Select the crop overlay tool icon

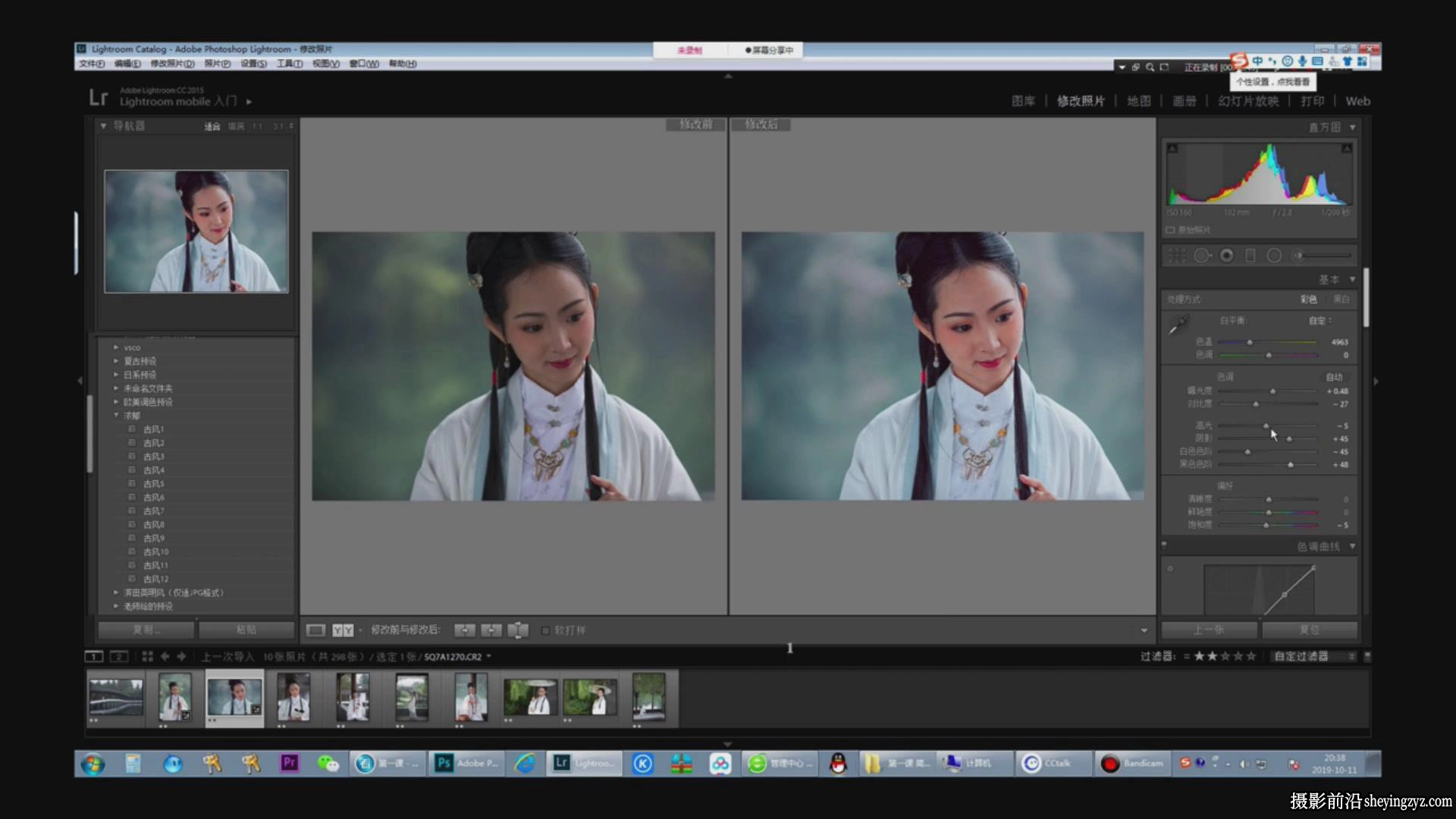coord(1176,256)
